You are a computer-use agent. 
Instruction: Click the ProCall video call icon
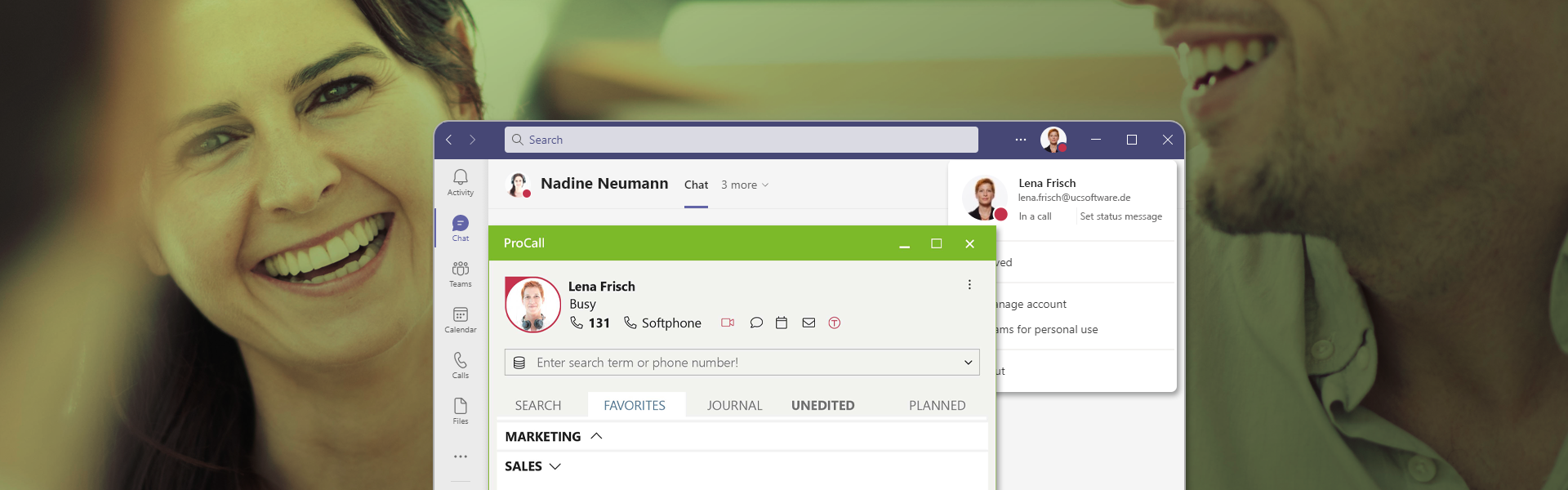pyautogui.click(x=728, y=323)
